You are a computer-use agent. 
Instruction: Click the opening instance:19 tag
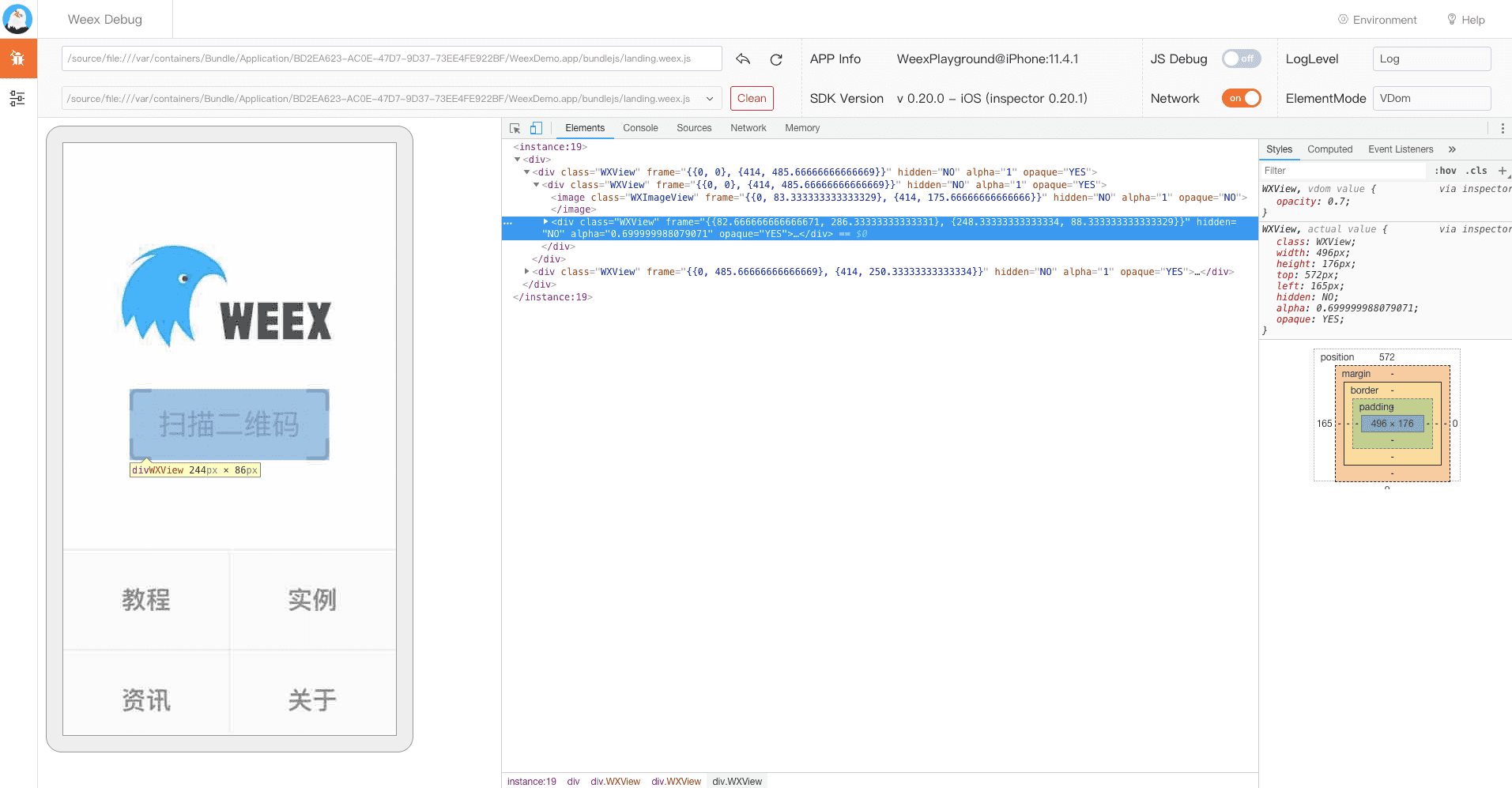coord(551,147)
